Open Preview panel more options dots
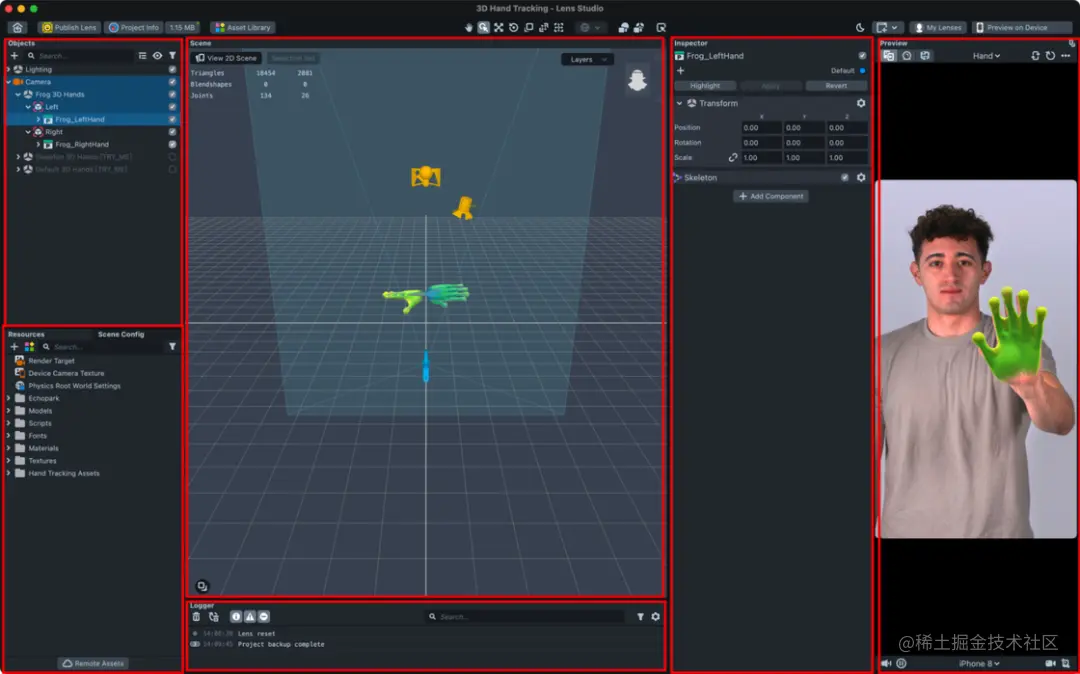 point(1066,56)
